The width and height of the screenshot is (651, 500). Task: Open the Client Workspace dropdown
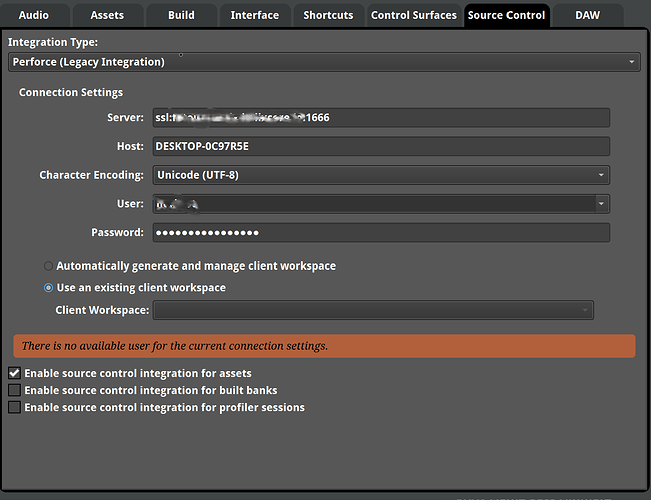click(x=373, y=310)
